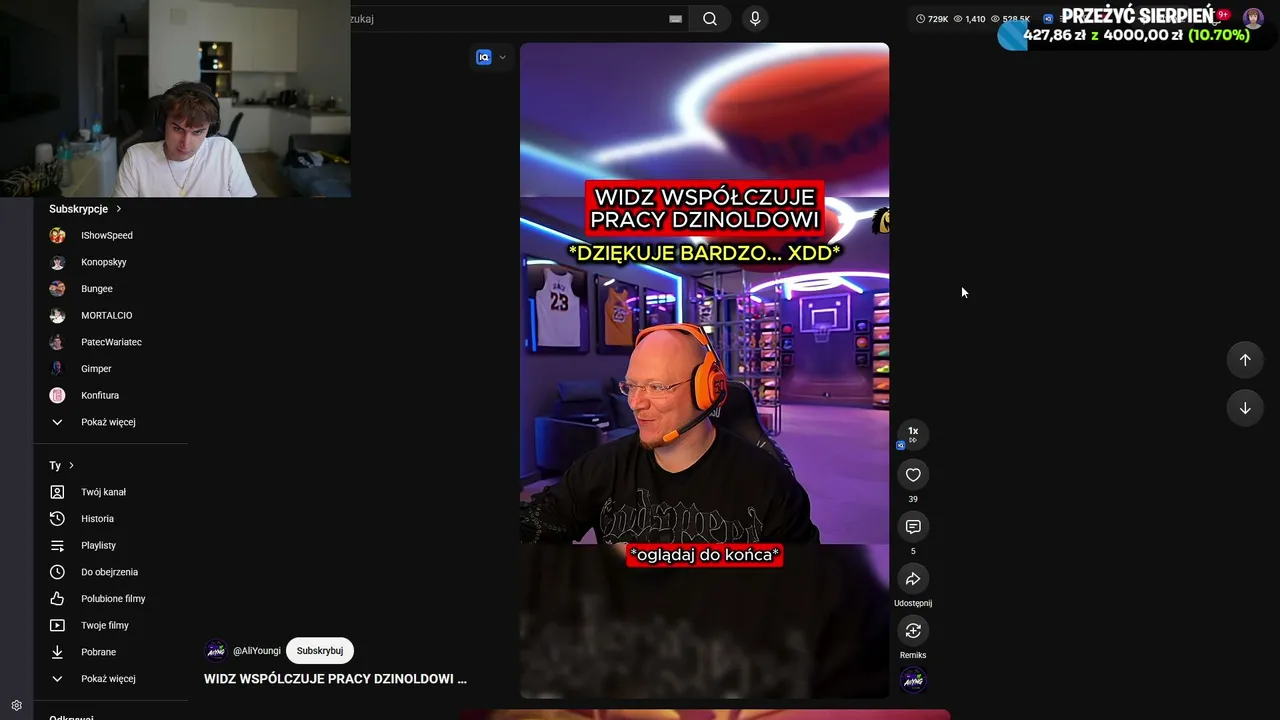Open the on-screen keyboard in search box
Screen dimensions: 1280x720
[675, 19]
